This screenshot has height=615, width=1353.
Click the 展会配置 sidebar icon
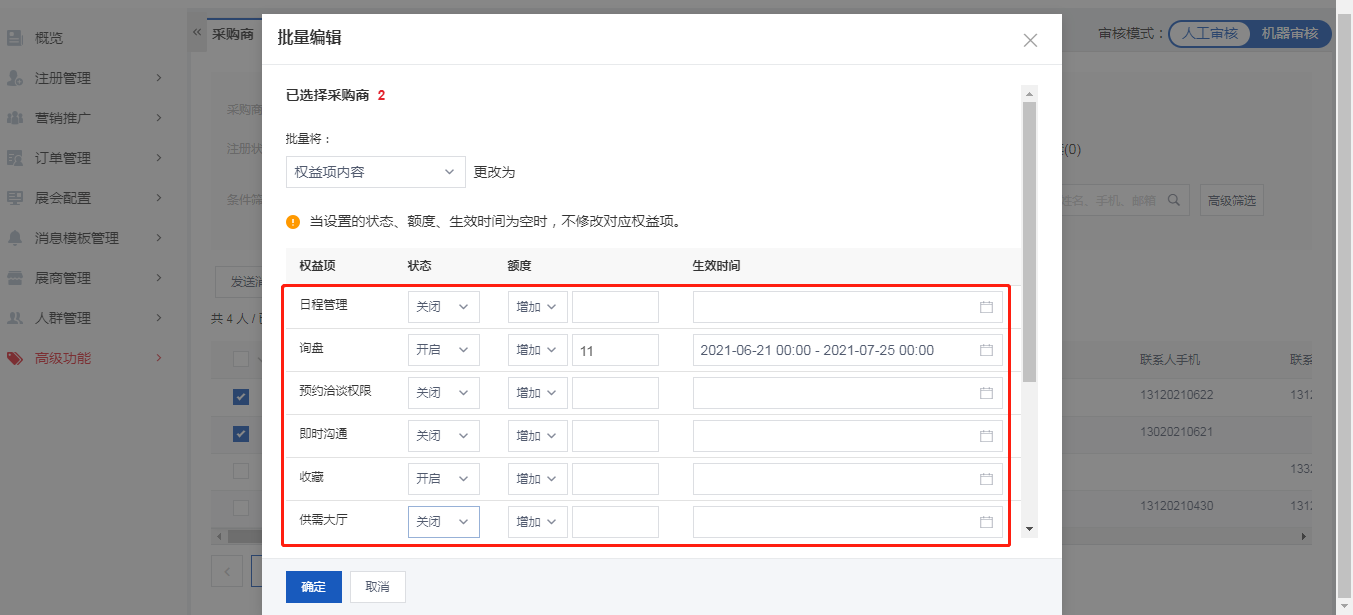15,198
